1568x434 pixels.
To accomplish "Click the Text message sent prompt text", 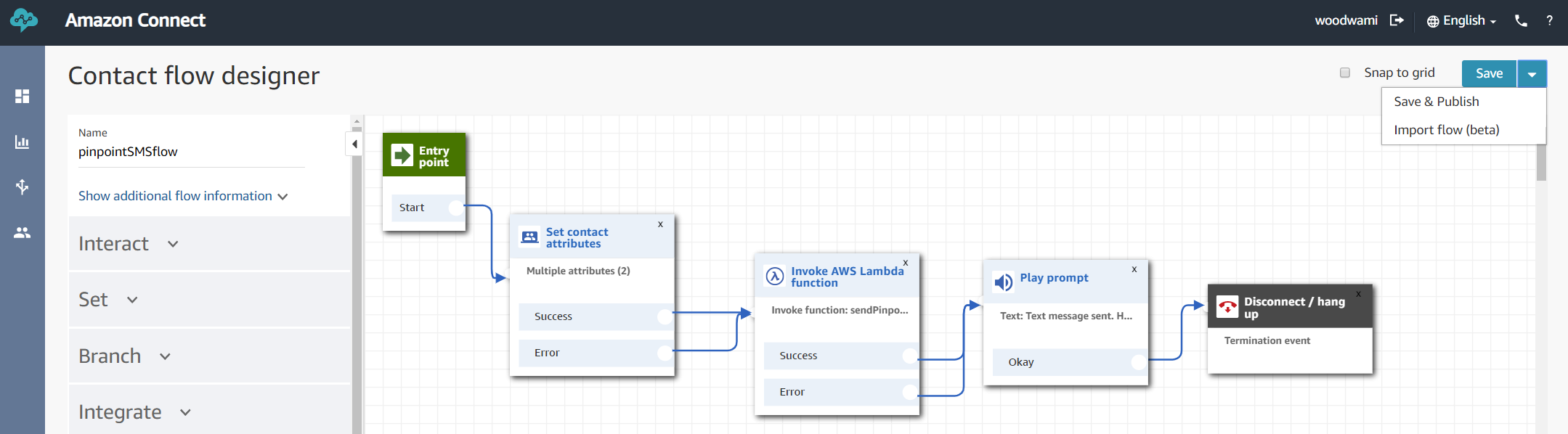I will point(1066,316).
